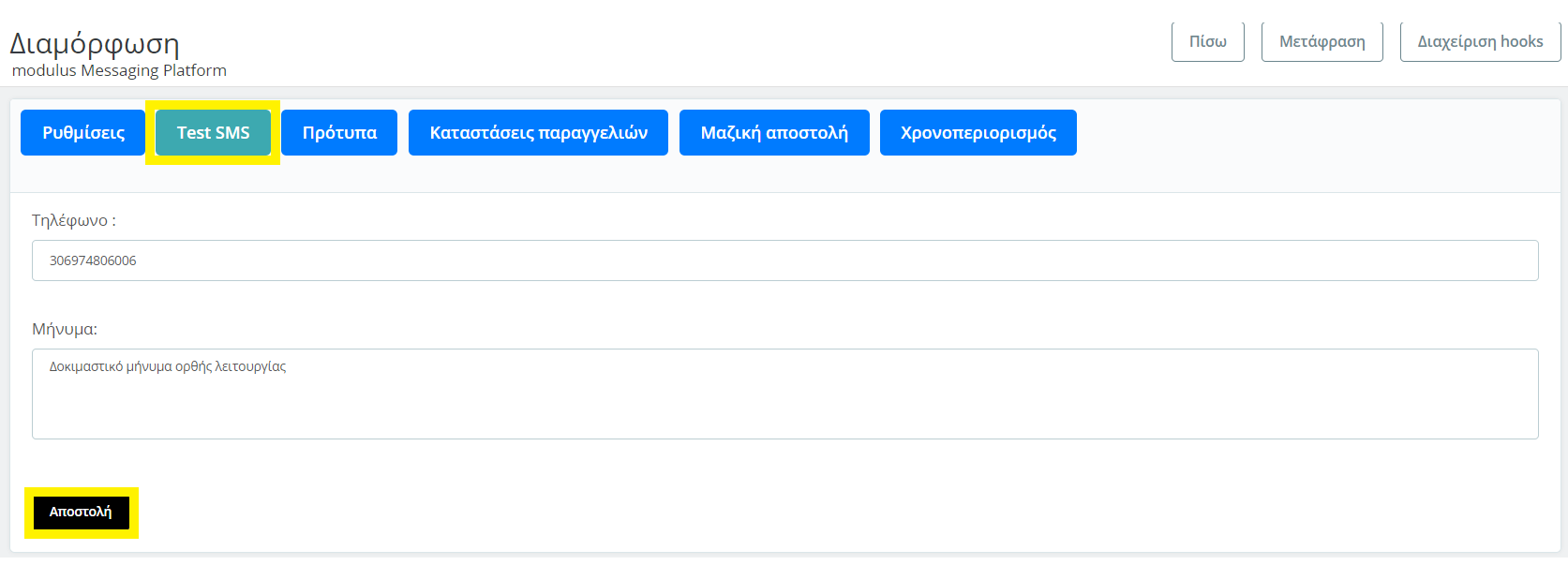Click the Πίσω back button
This screenshot has width=1568, height=580.
pos(1207,42)
